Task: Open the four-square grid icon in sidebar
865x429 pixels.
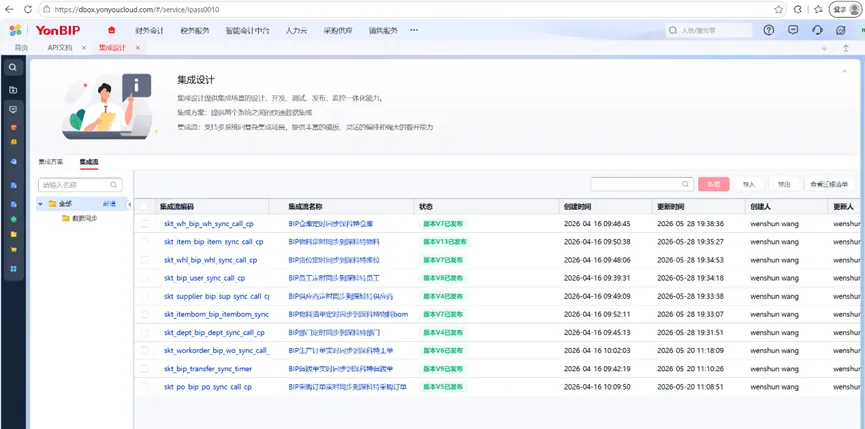Action: pos(13,269)
